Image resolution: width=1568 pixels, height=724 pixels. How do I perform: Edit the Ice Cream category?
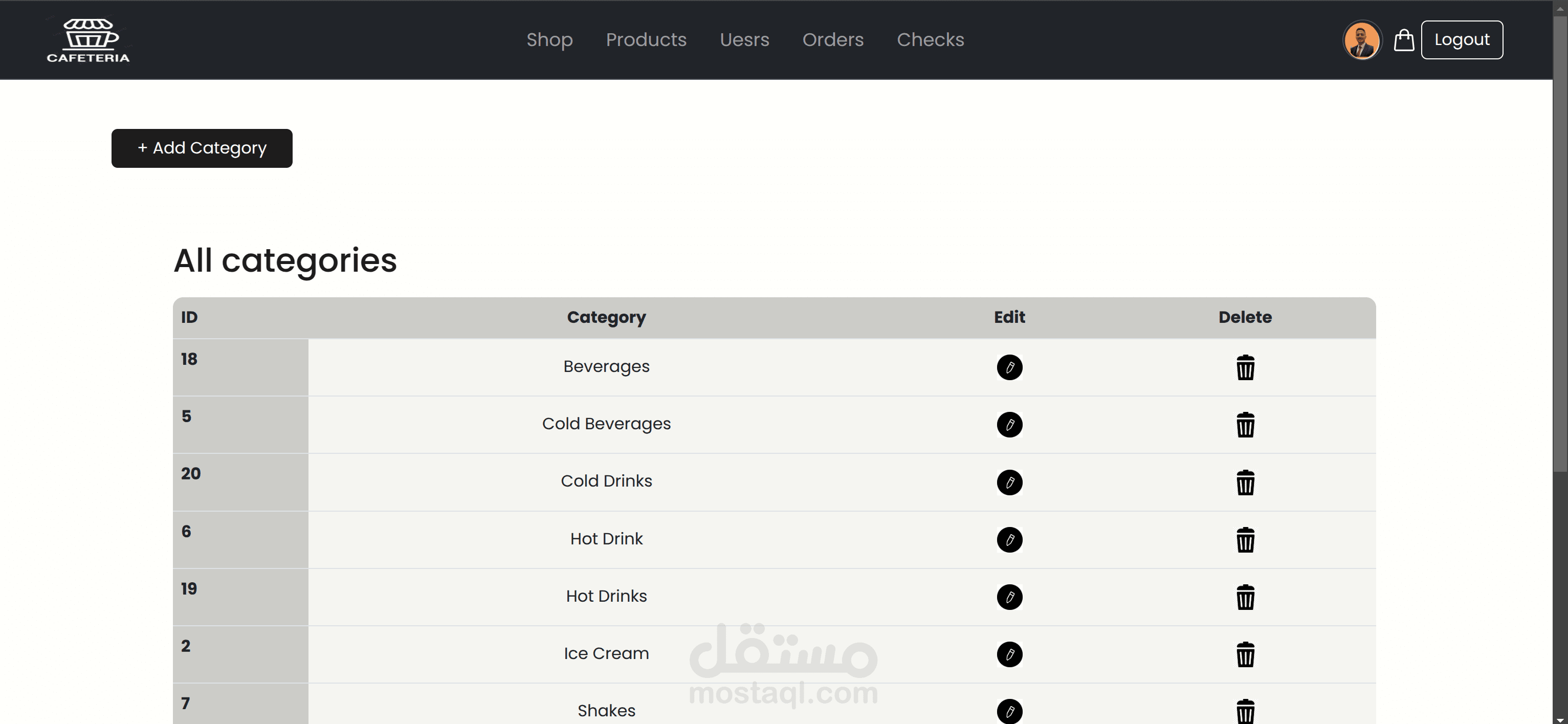(x=1009, y=654)
